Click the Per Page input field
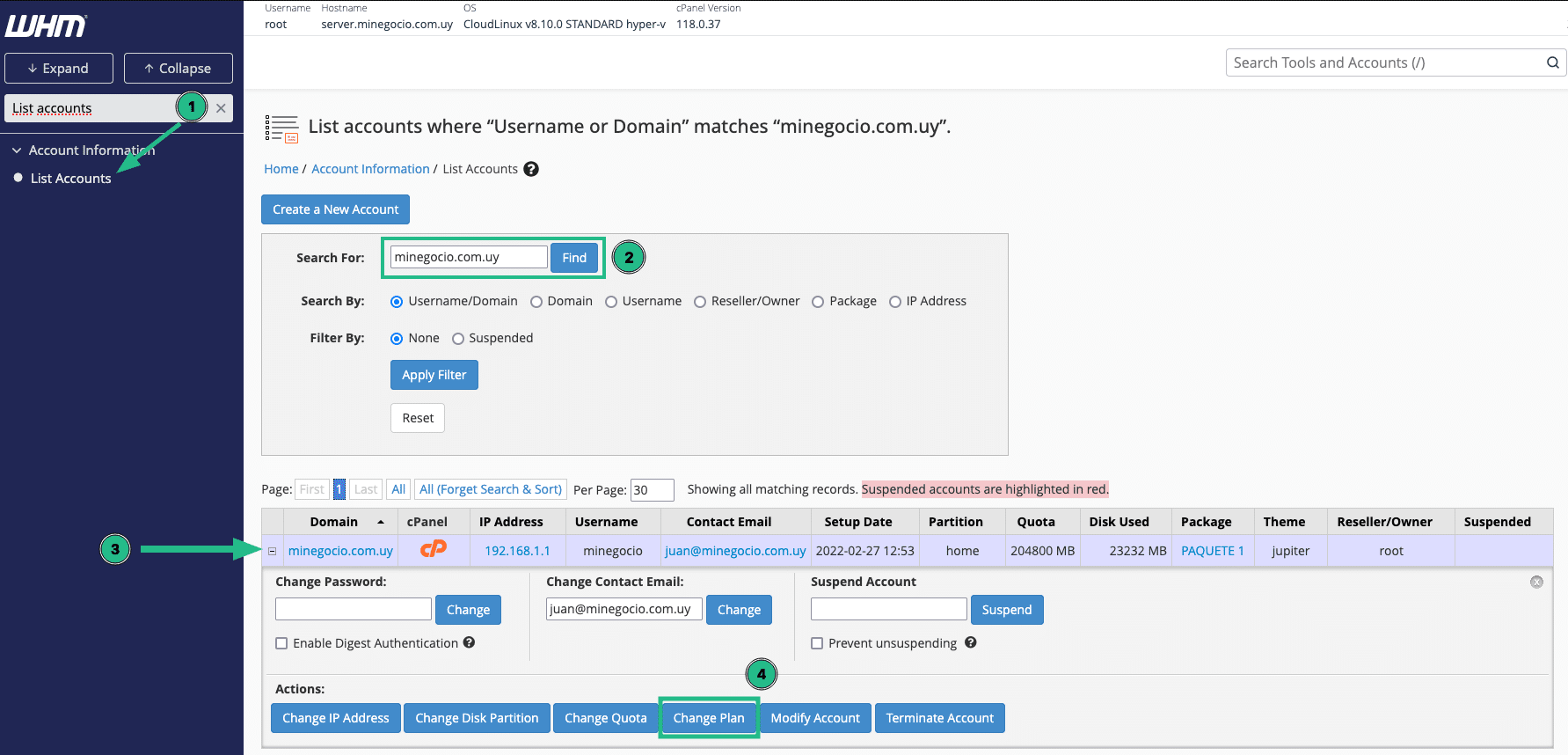Screen dimensions: 1568x755 point(653,490)
